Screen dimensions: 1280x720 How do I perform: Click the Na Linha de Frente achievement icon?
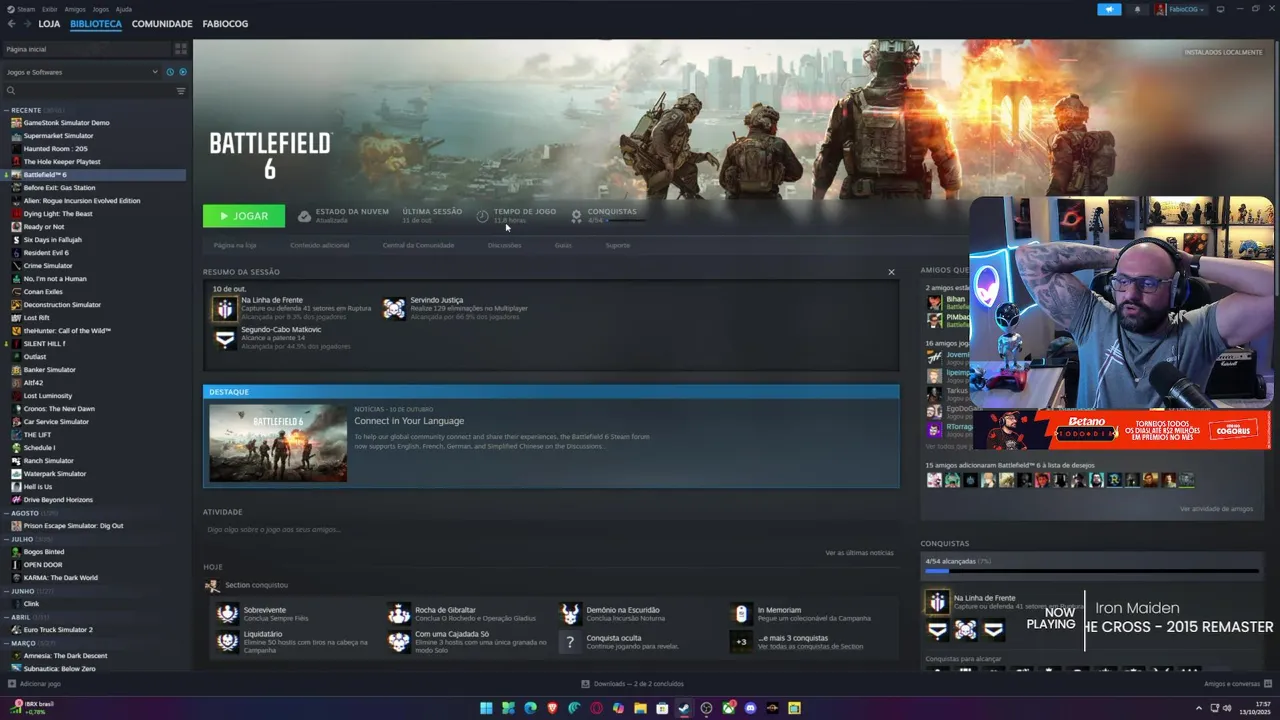(225, 308)
